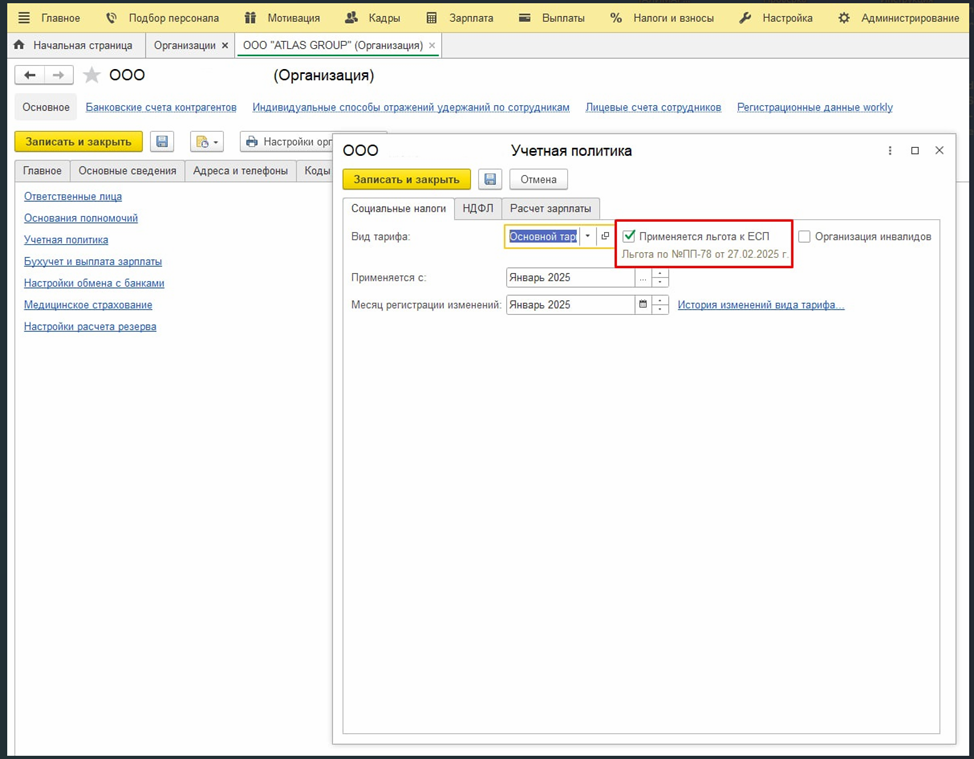Viewport: 974px width, 759px height.
Task: Open Настройки обмена с банками link
Action: 94,283
